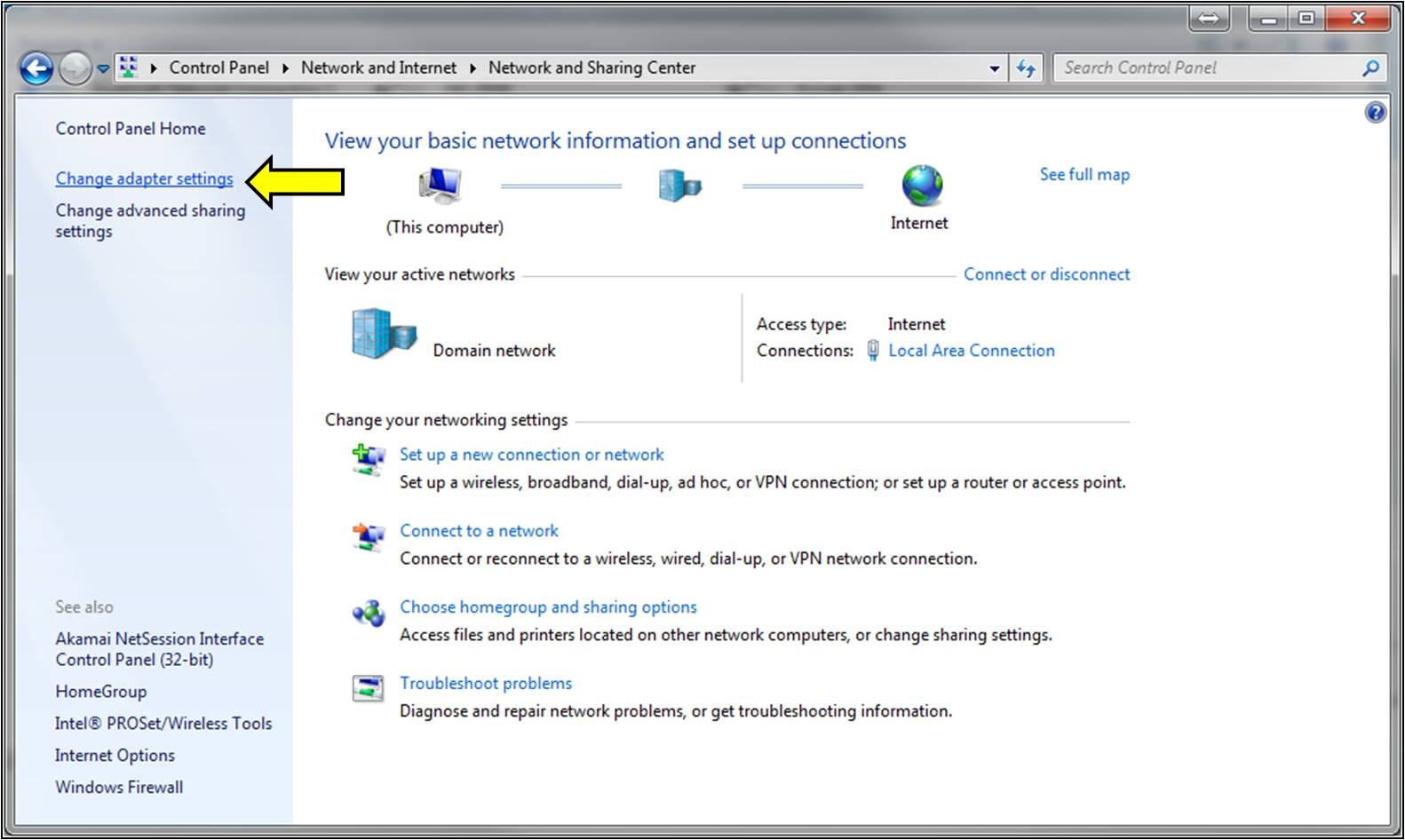Open HomeGroup under See also
The image size is (1405, 840).
tap(100, 692)
